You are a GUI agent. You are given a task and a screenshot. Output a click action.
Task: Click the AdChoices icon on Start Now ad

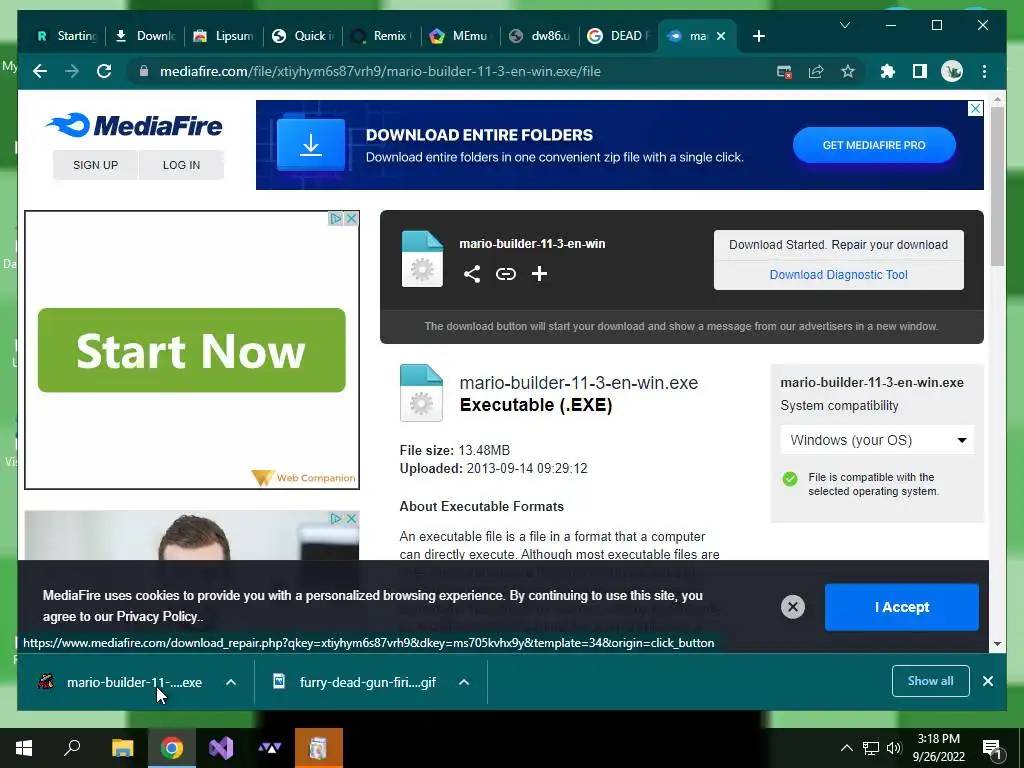point(336,219)
